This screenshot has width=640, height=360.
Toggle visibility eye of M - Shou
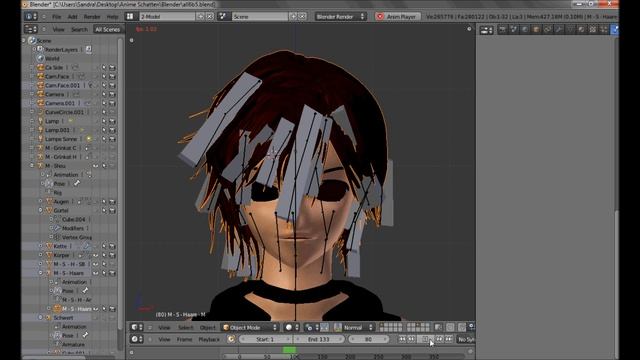click(96, 166)
